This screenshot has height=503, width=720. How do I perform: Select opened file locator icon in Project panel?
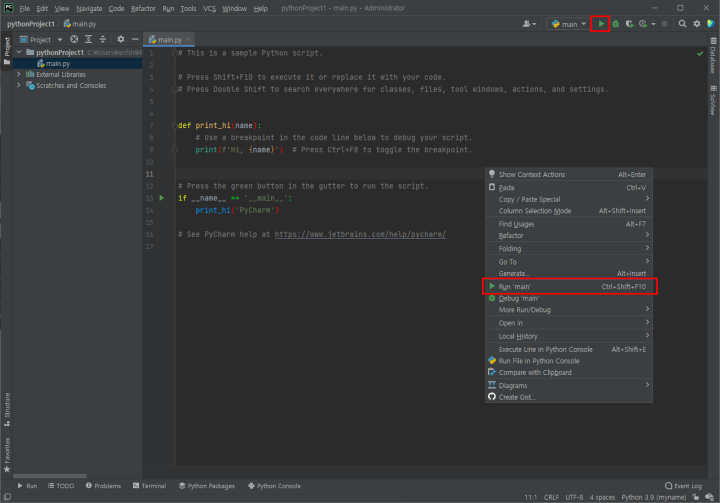pyautogui.click(x=74, y=40)
